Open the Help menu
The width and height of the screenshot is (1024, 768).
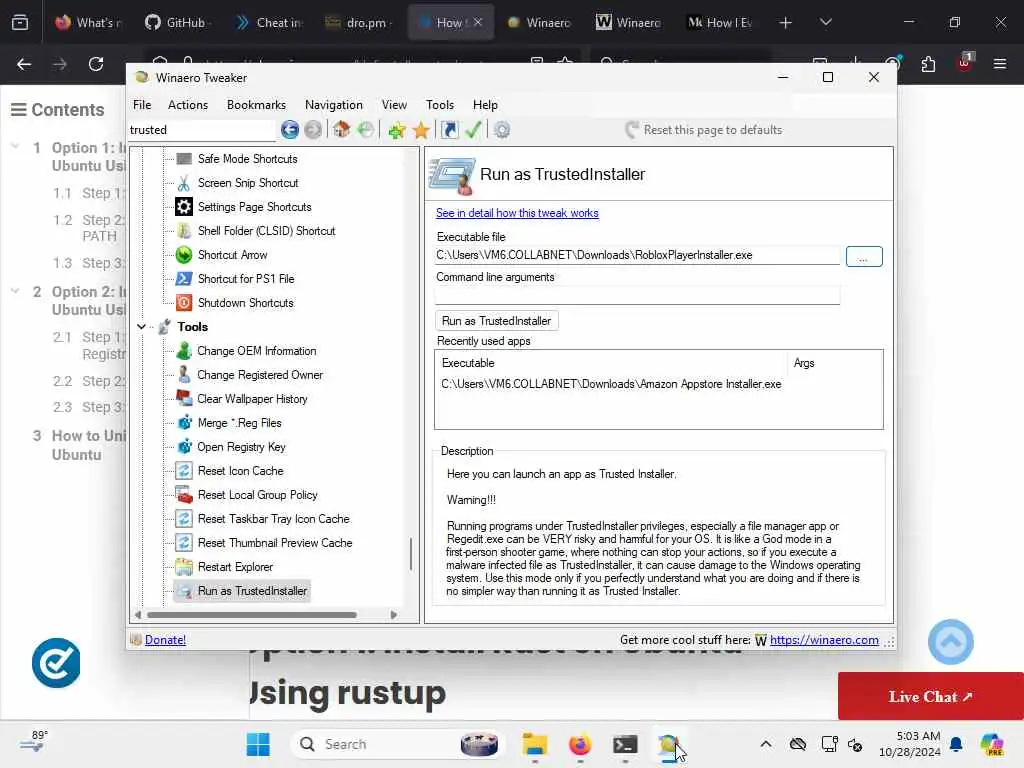click(x=485, y=104)
